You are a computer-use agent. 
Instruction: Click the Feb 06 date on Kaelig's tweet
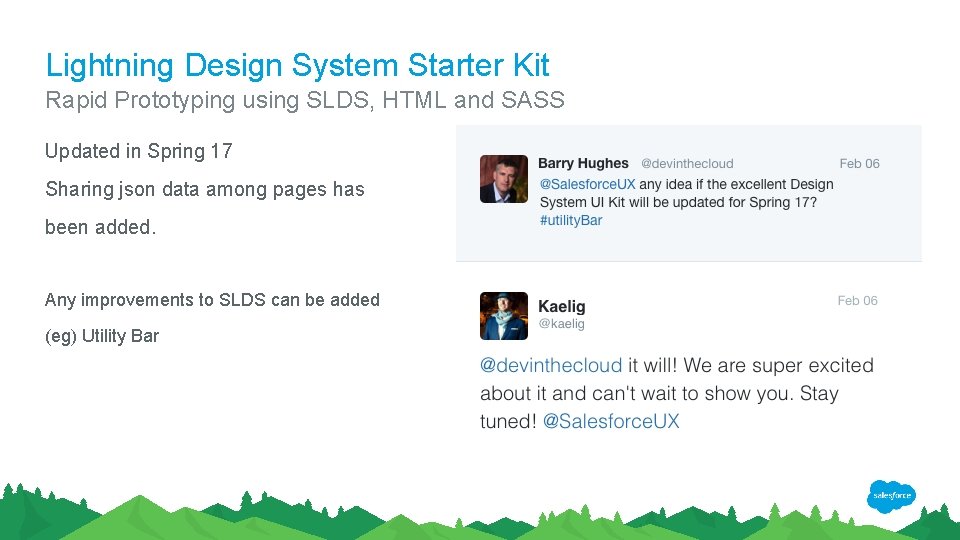[857, 301]
